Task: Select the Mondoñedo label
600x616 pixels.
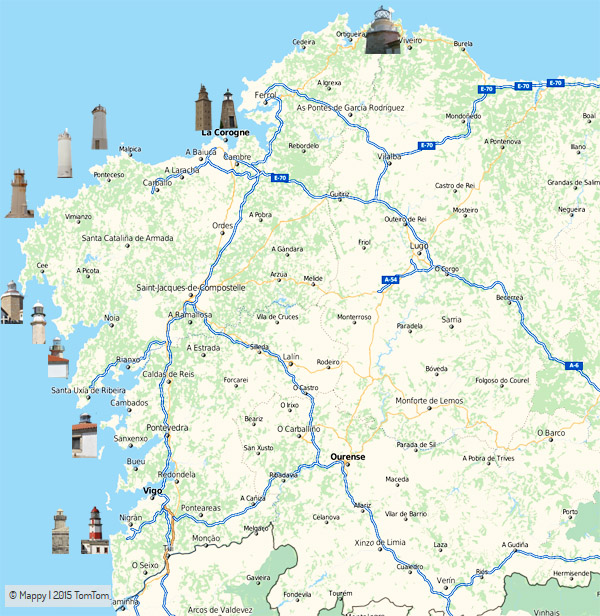Action: (x=463, y=116)
